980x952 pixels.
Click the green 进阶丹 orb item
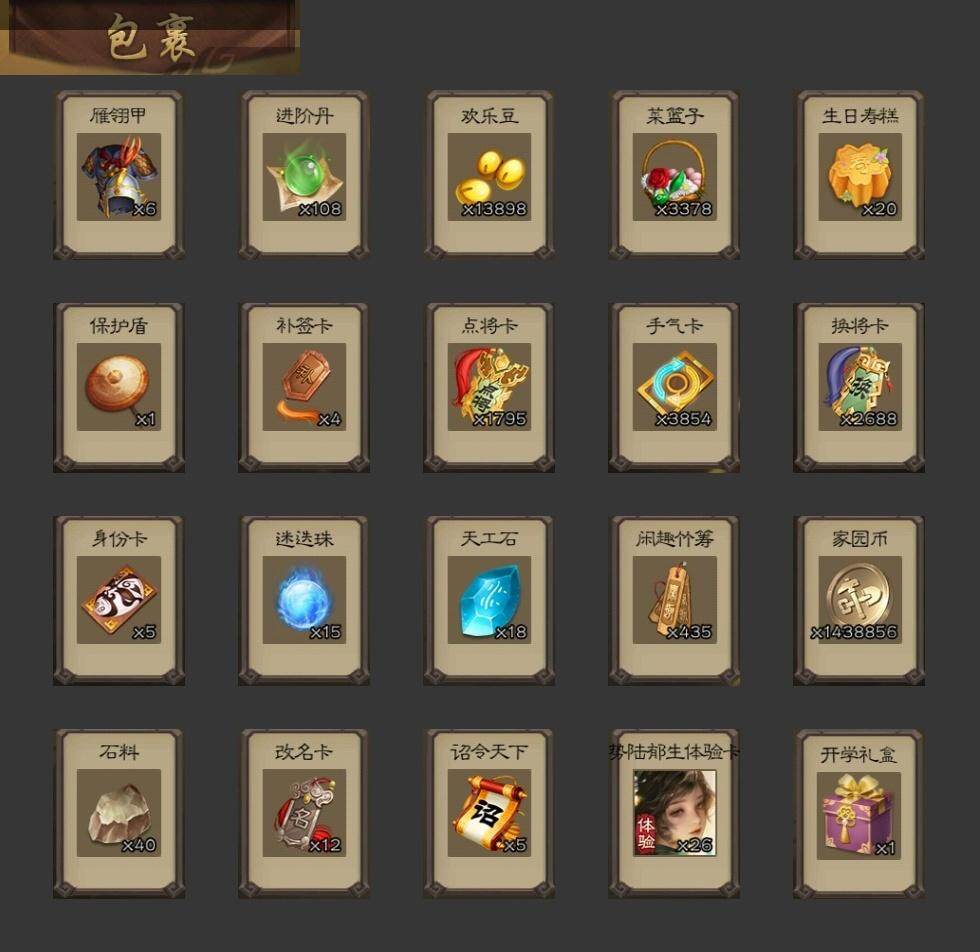tap(304, 176)
